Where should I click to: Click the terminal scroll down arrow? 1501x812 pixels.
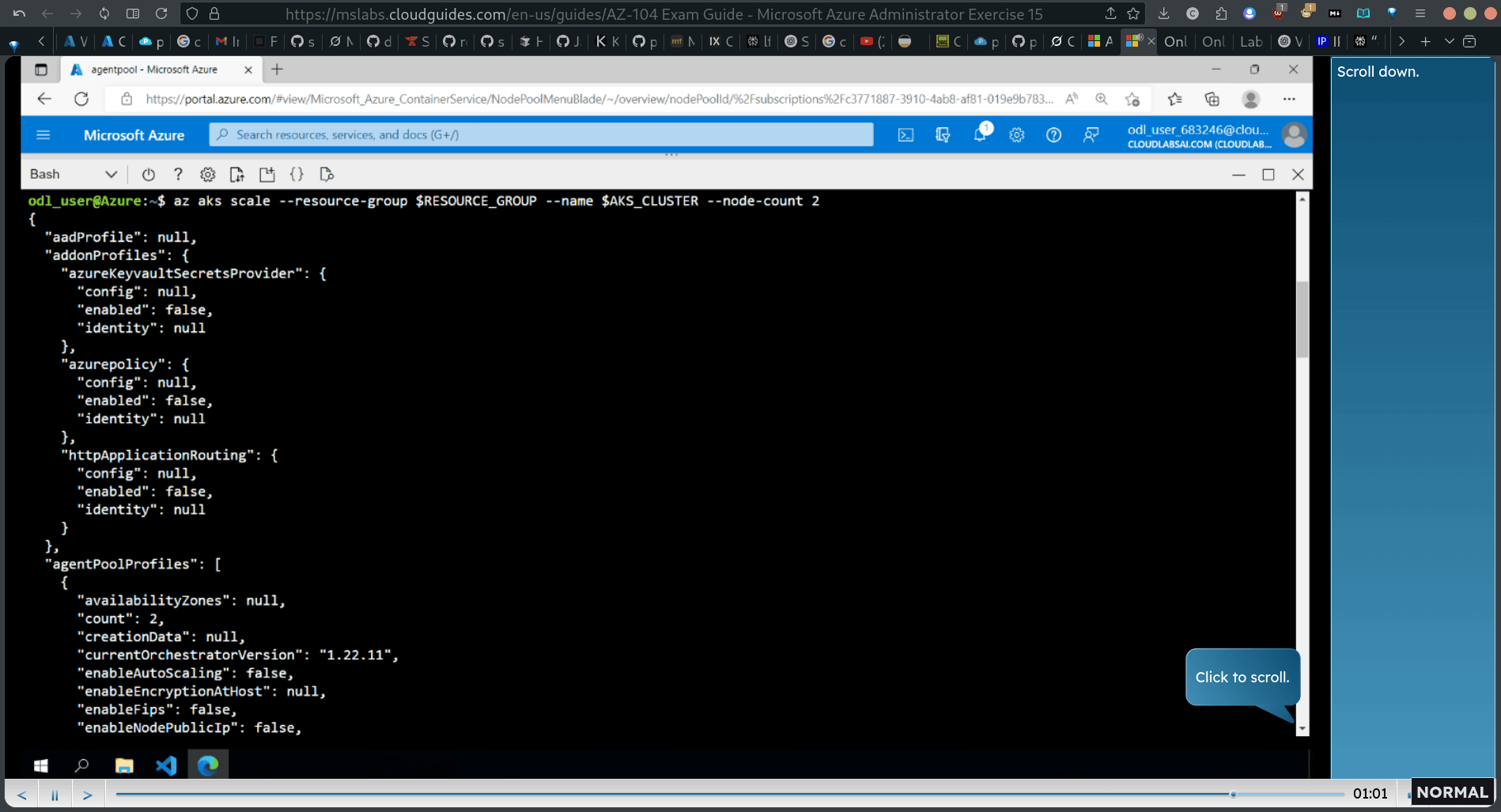coord(1303,729)
